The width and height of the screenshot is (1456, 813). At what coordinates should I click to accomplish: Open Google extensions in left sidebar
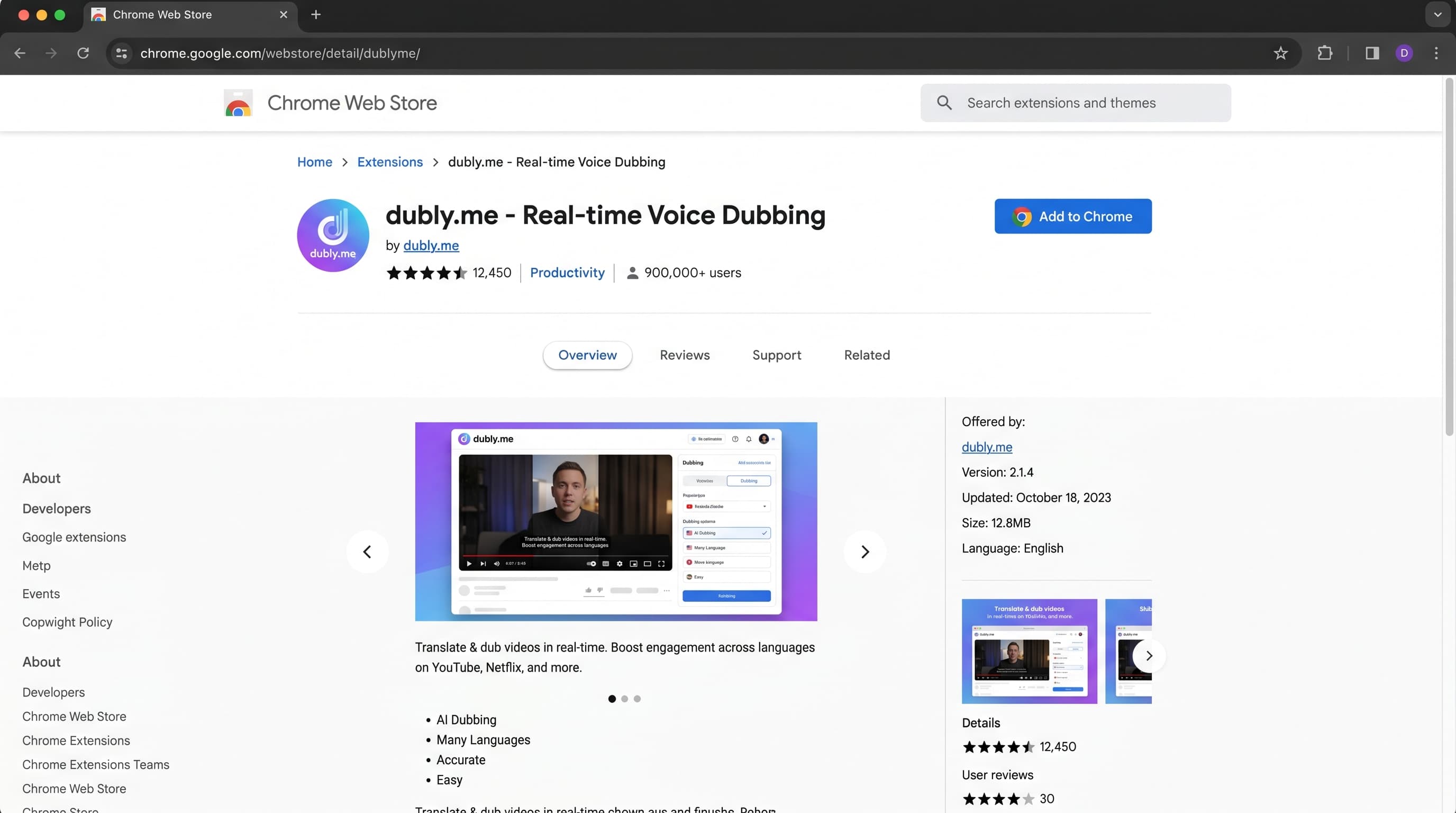(x=74, y=537)
